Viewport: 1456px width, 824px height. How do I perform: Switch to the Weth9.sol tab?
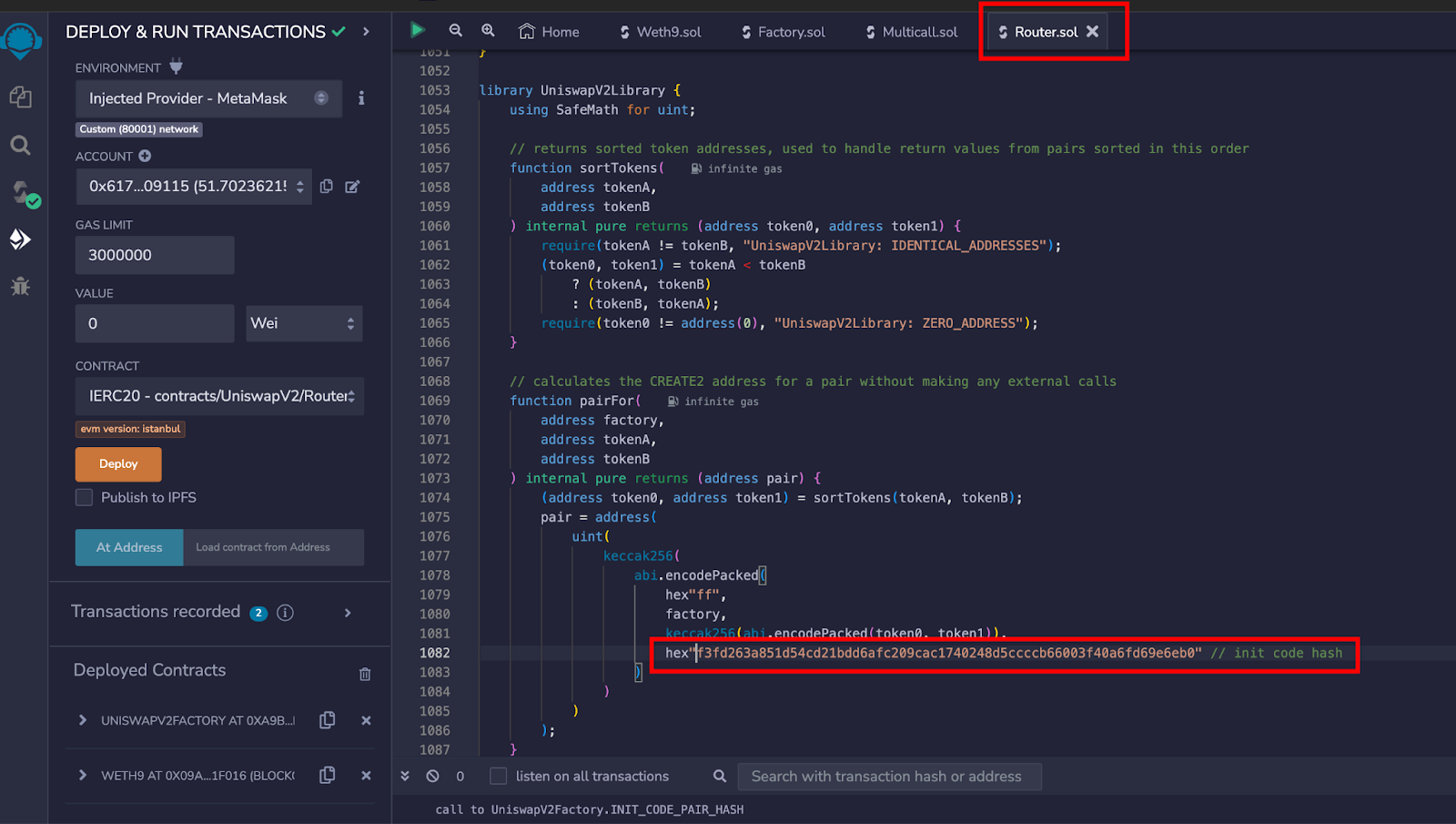[661, 32]
